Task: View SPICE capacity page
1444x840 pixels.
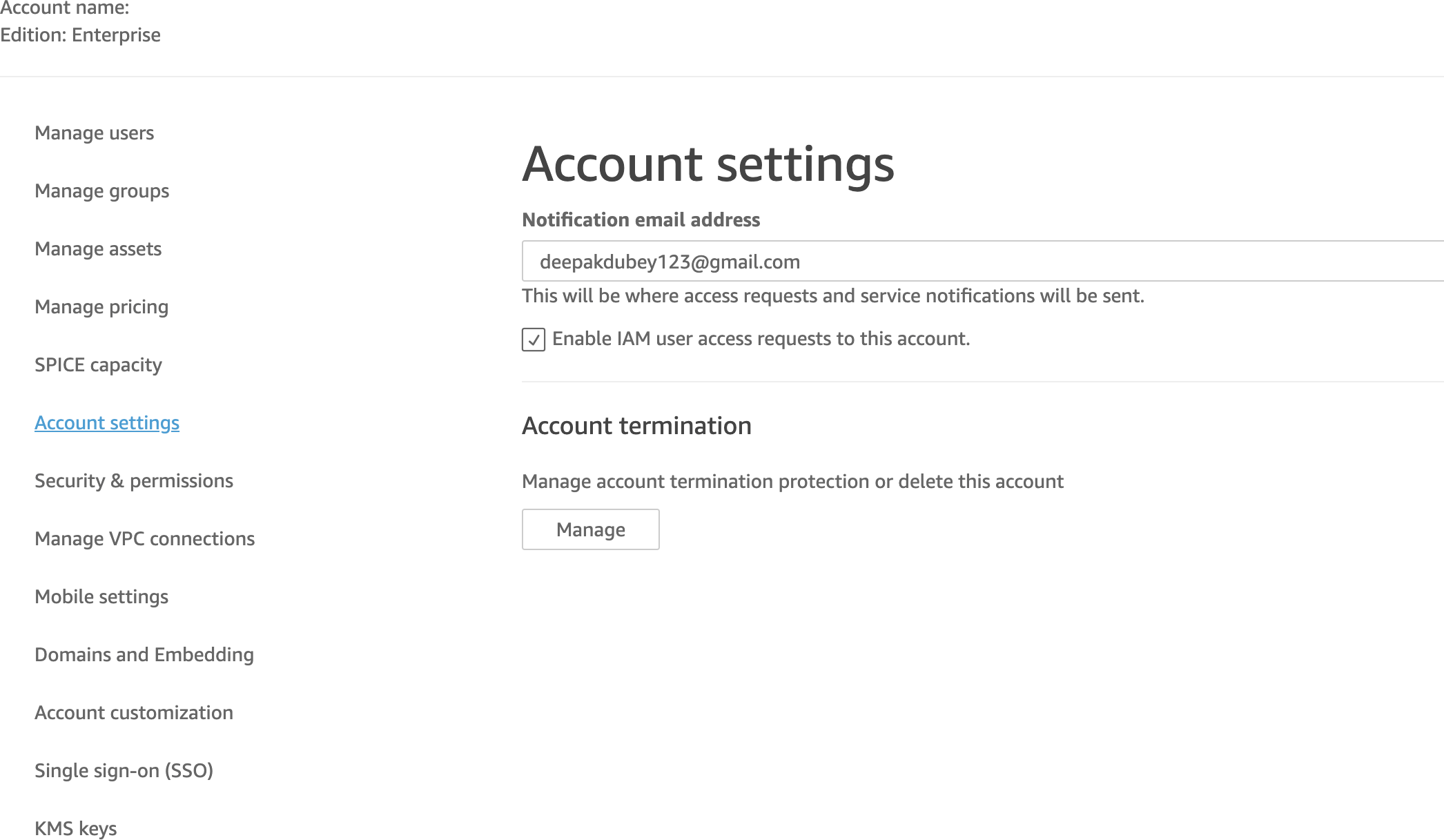Action: (98, 364)
